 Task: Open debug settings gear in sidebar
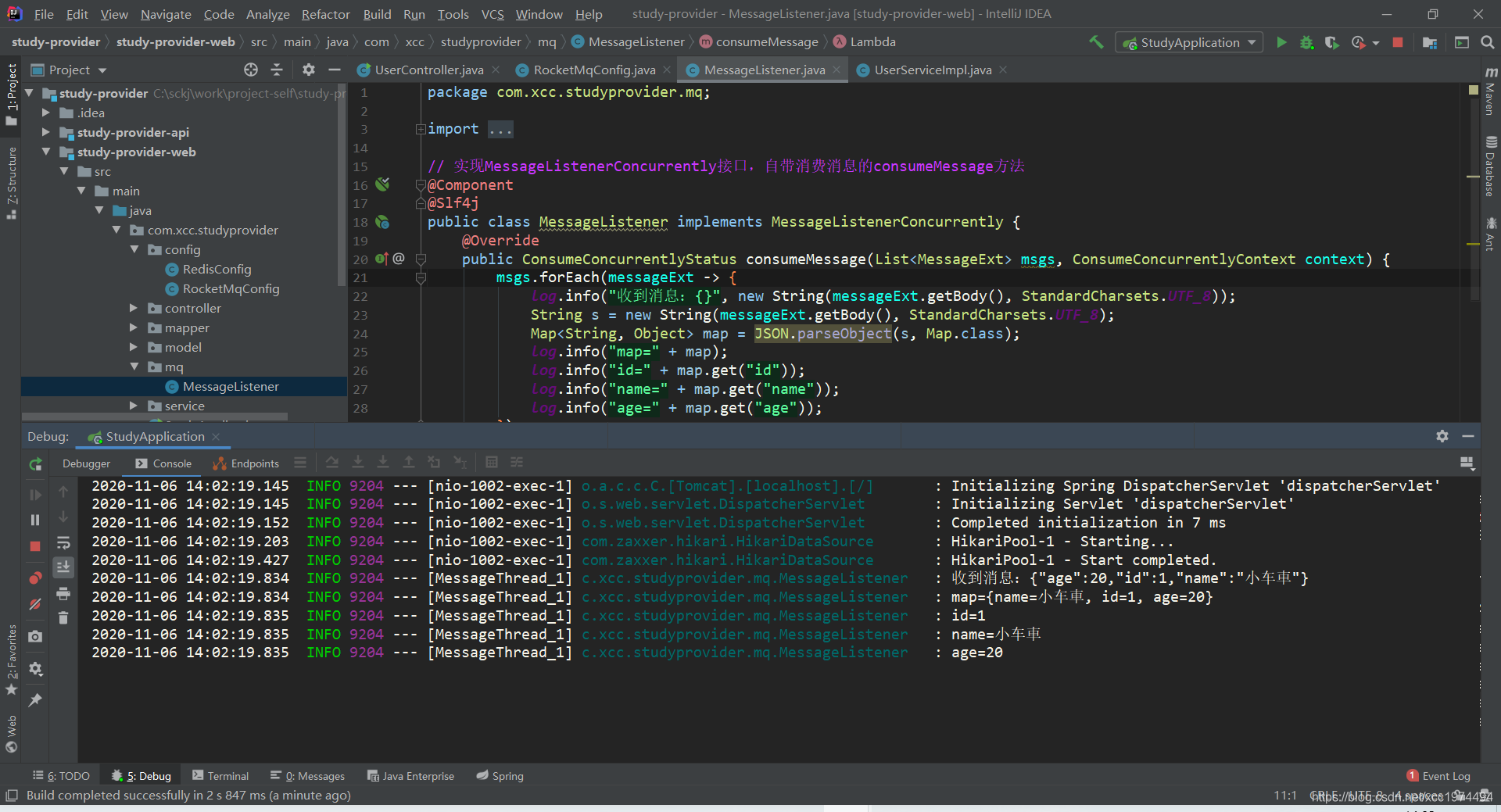(35, 669)
